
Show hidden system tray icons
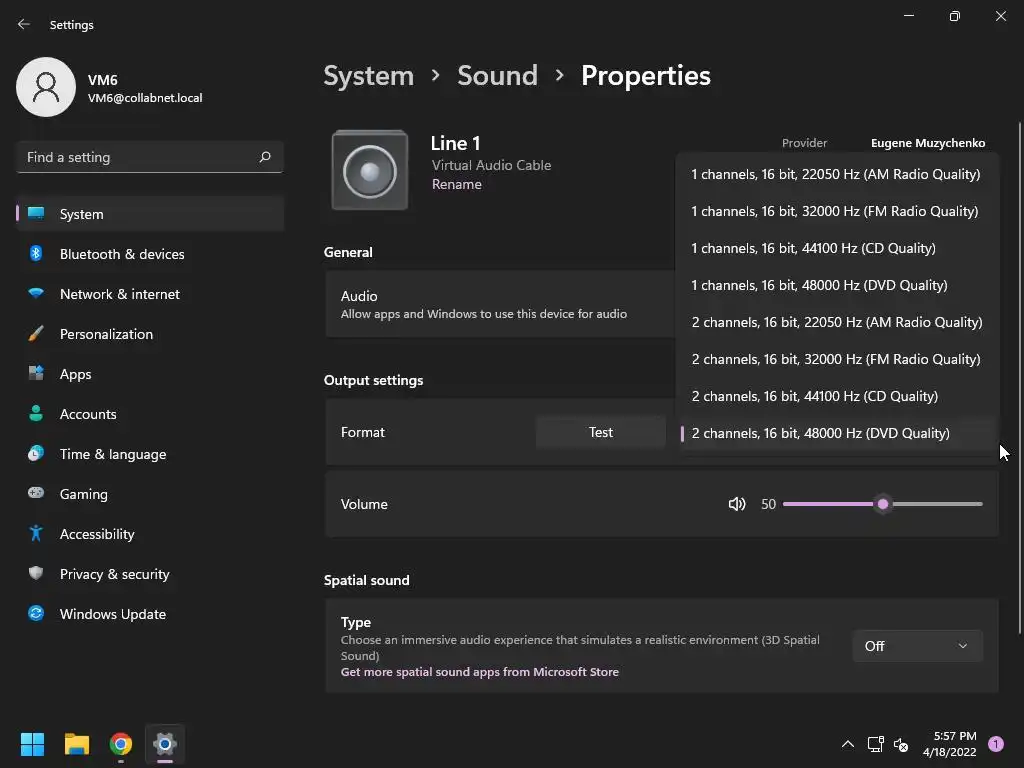(x=847, y=744)
